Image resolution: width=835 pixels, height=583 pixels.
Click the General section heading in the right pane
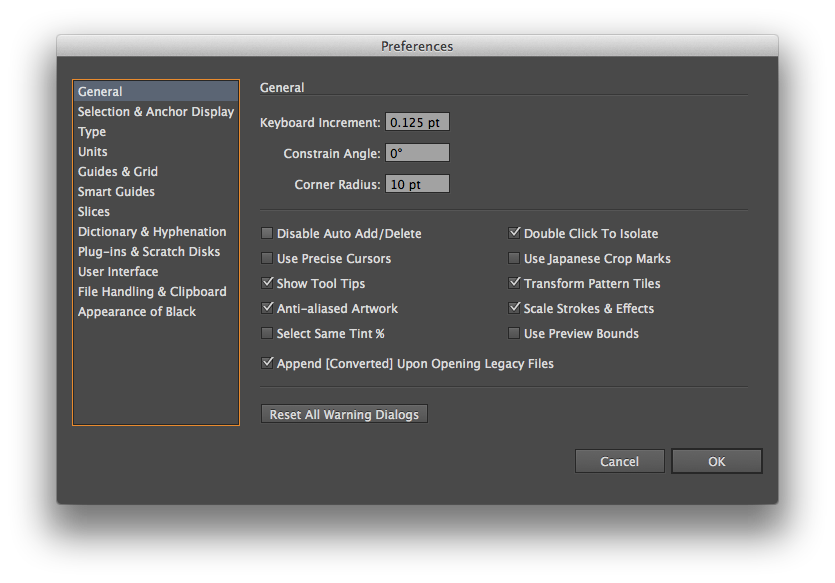click(x=282, y=87)
